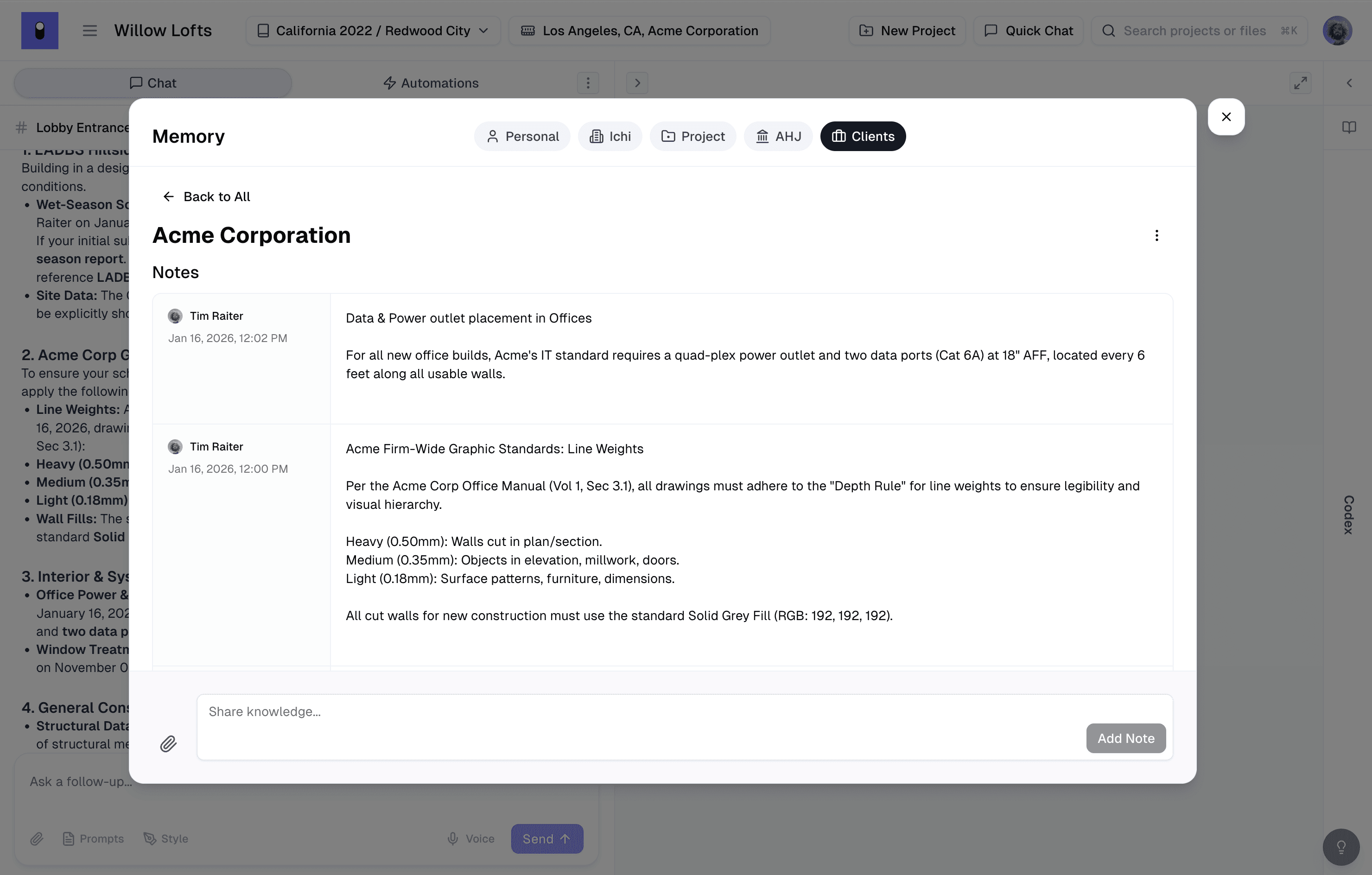Viewport: 1372px width, 875px height.
Task: Open the lightbulb help button
Action: tap(1340, 847)
